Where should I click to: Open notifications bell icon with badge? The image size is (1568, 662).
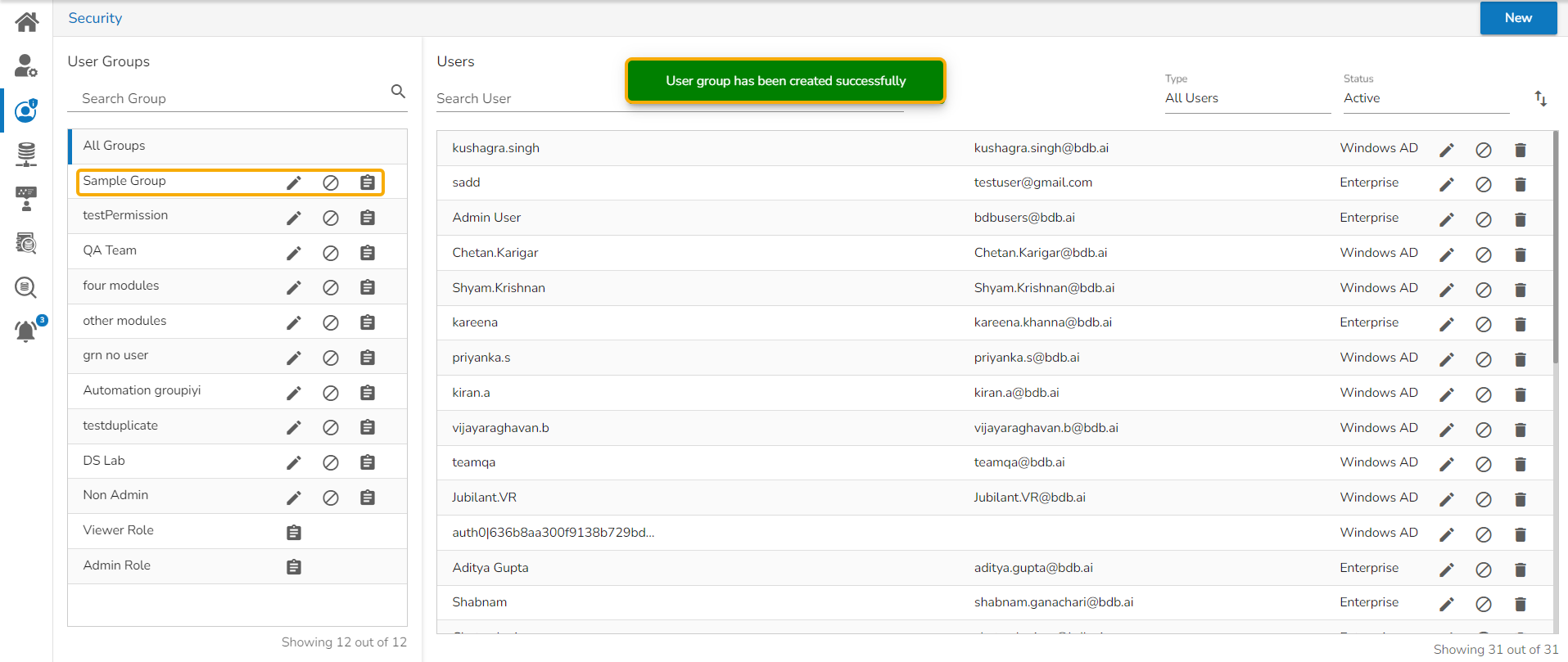(x=26, y=331)
